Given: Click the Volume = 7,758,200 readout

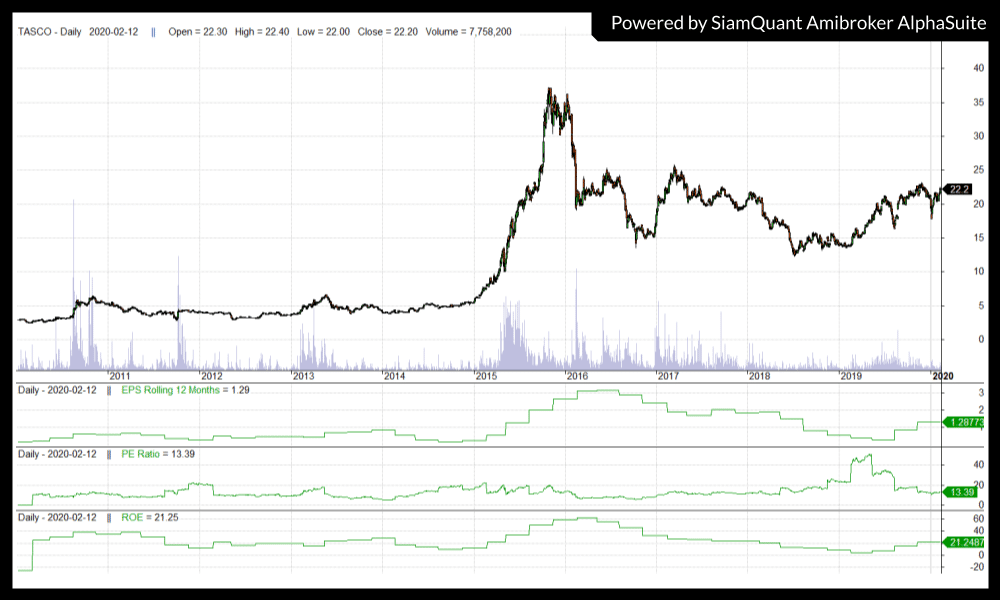Looking at the screenshot, I should [x=469, y=32].
